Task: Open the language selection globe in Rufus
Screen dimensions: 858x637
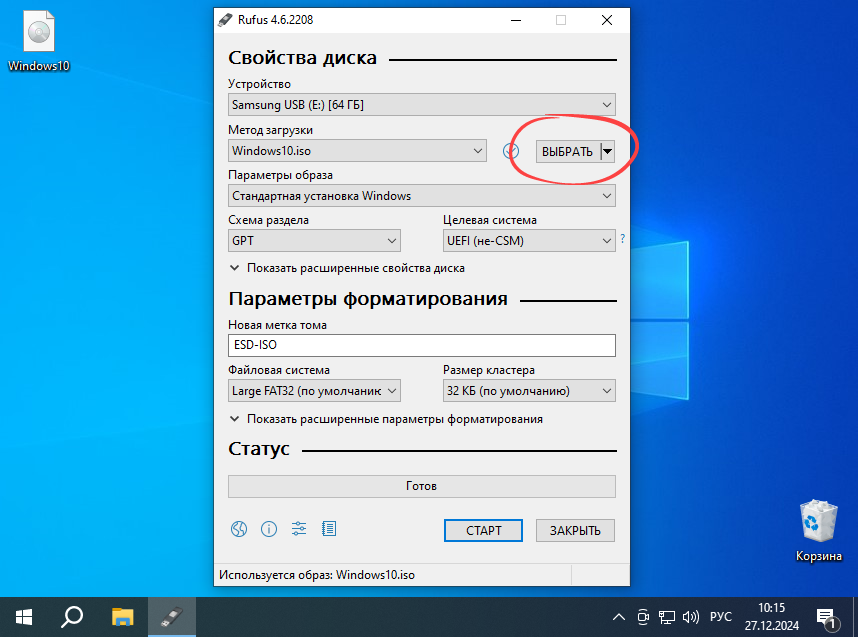Action: click(x=239, y=529)
